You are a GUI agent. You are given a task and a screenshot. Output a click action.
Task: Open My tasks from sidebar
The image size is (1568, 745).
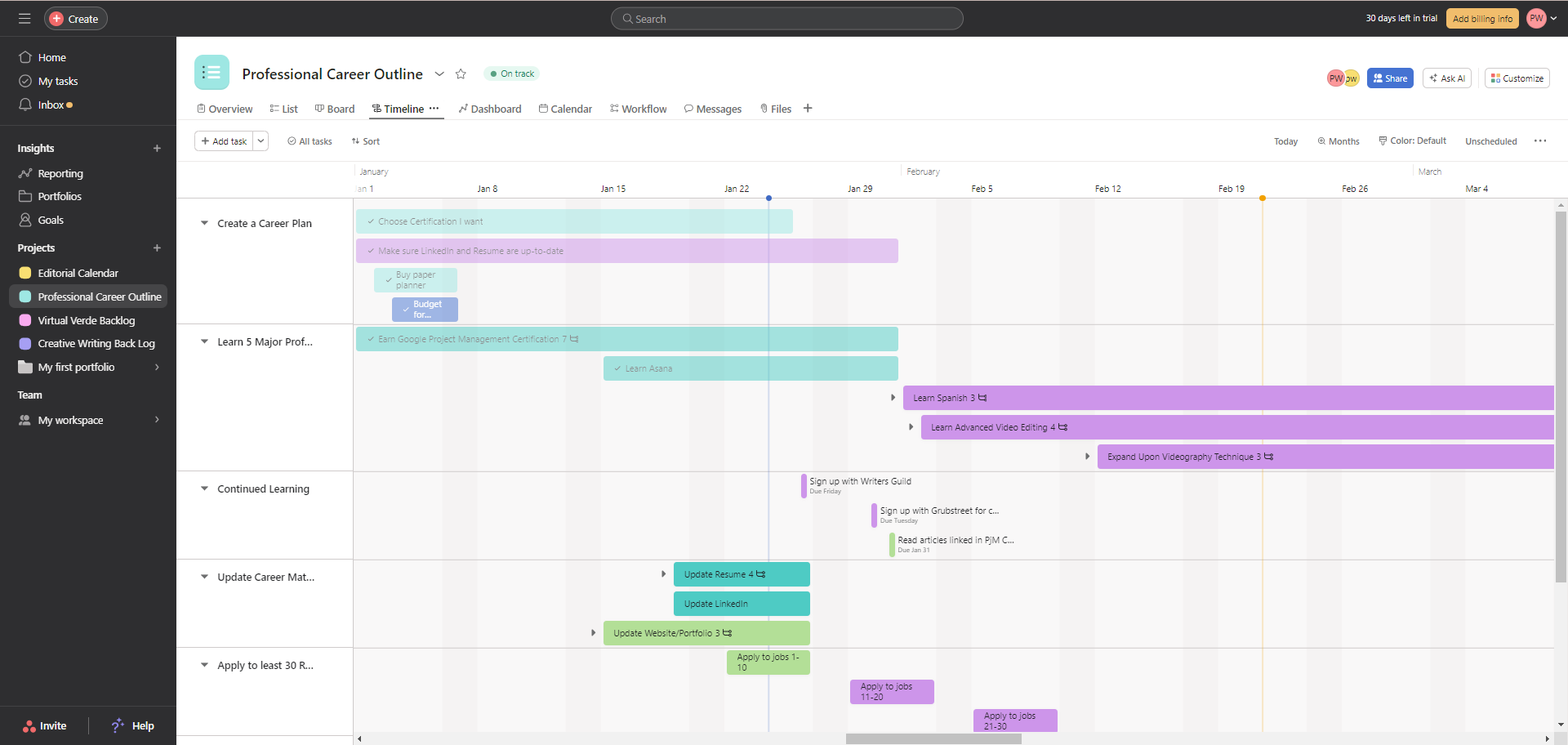coord(57,81)
